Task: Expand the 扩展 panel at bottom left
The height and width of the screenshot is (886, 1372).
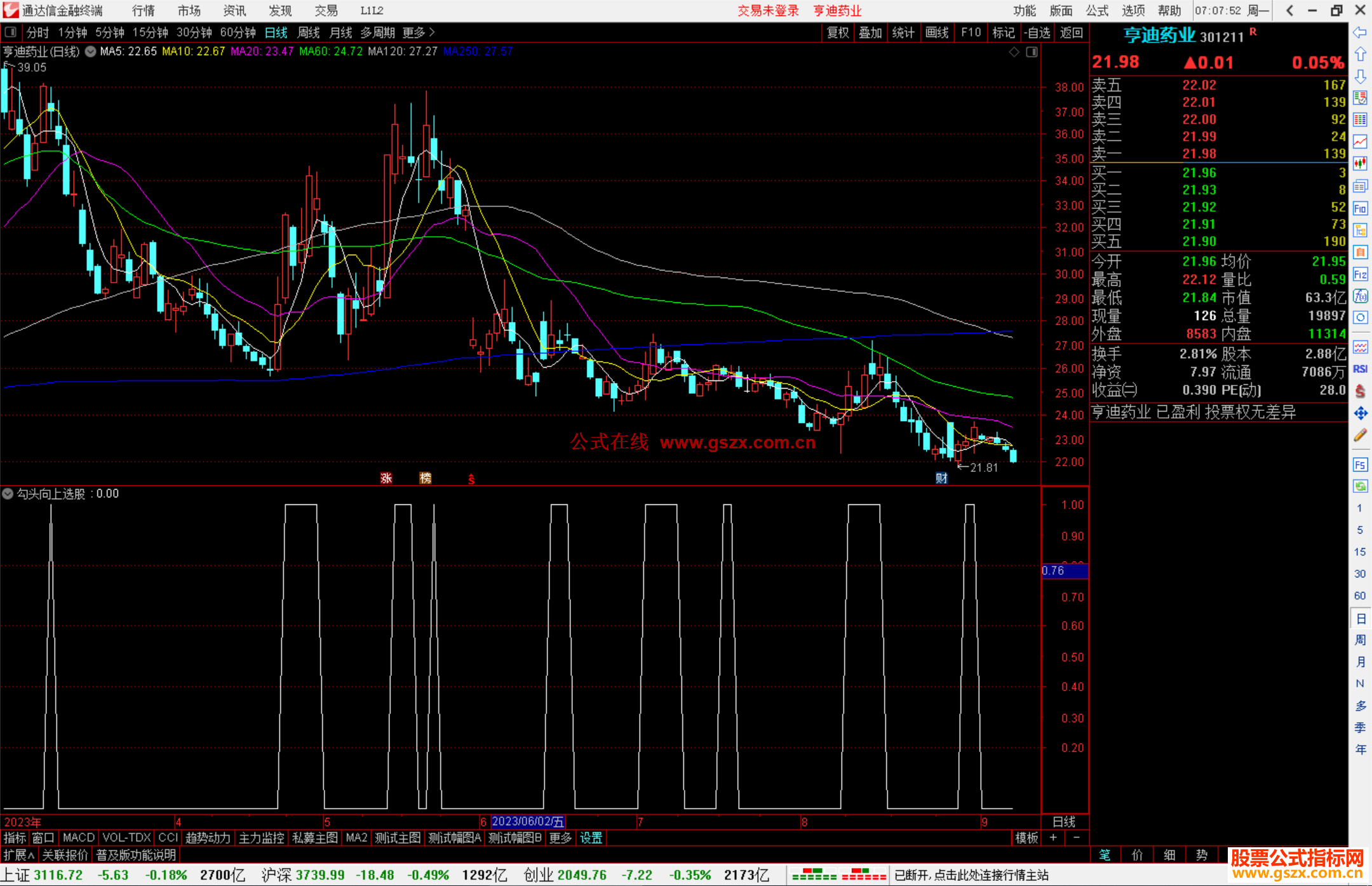Action: point(19,855)
